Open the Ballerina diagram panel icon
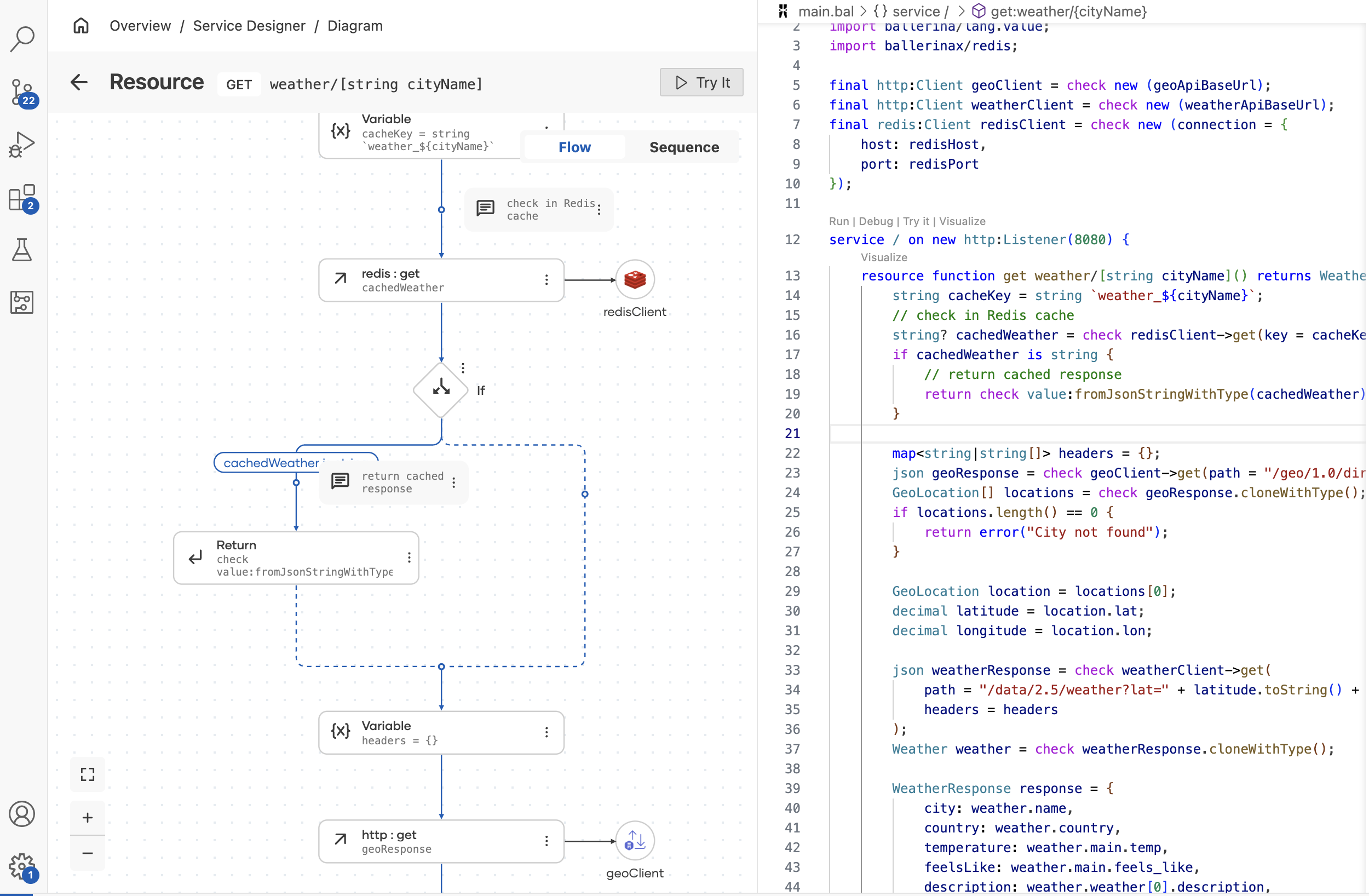 click(22, 302)
